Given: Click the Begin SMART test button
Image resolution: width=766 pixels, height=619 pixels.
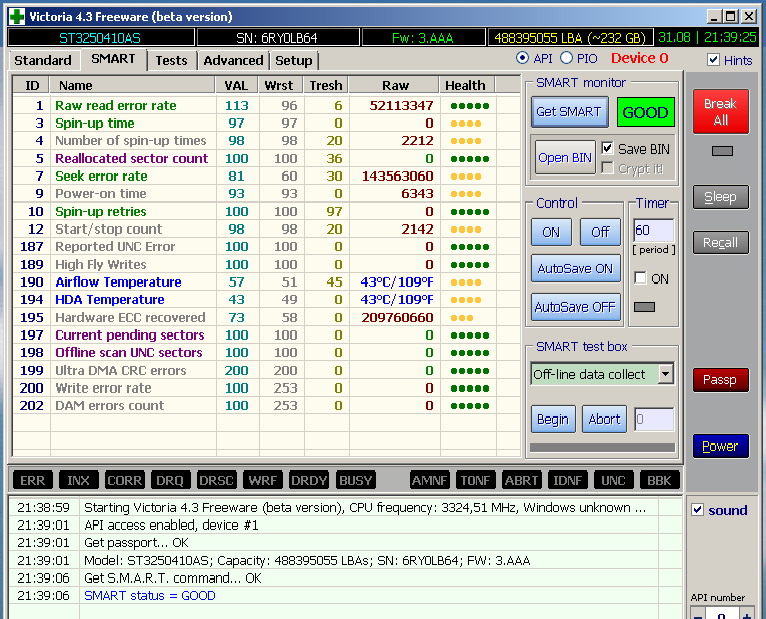Looking at the screenshot, I should point(553,419).
